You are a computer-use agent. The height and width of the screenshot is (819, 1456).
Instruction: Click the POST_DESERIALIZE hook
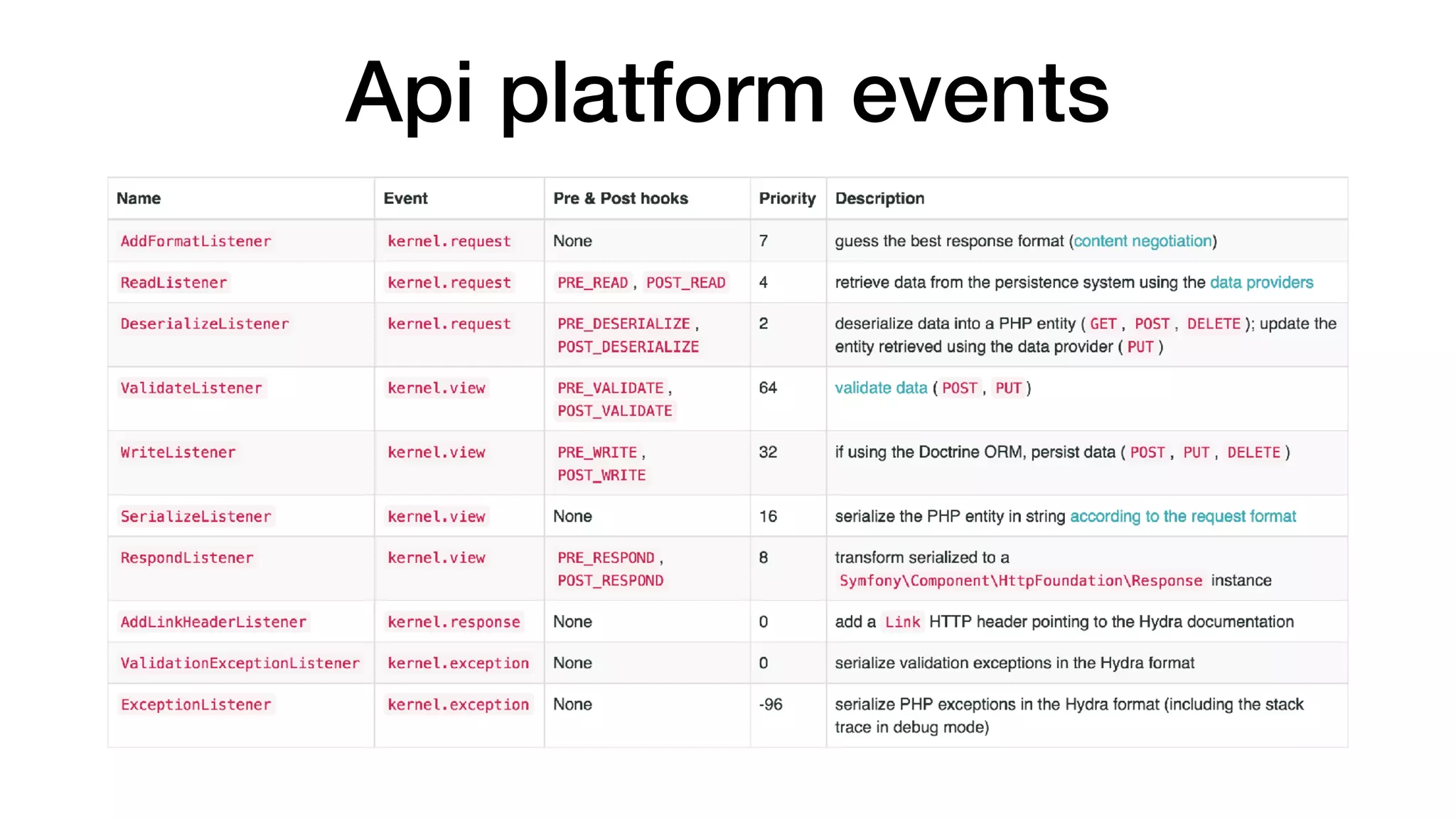pyautogui.click(x=628, y=346)
